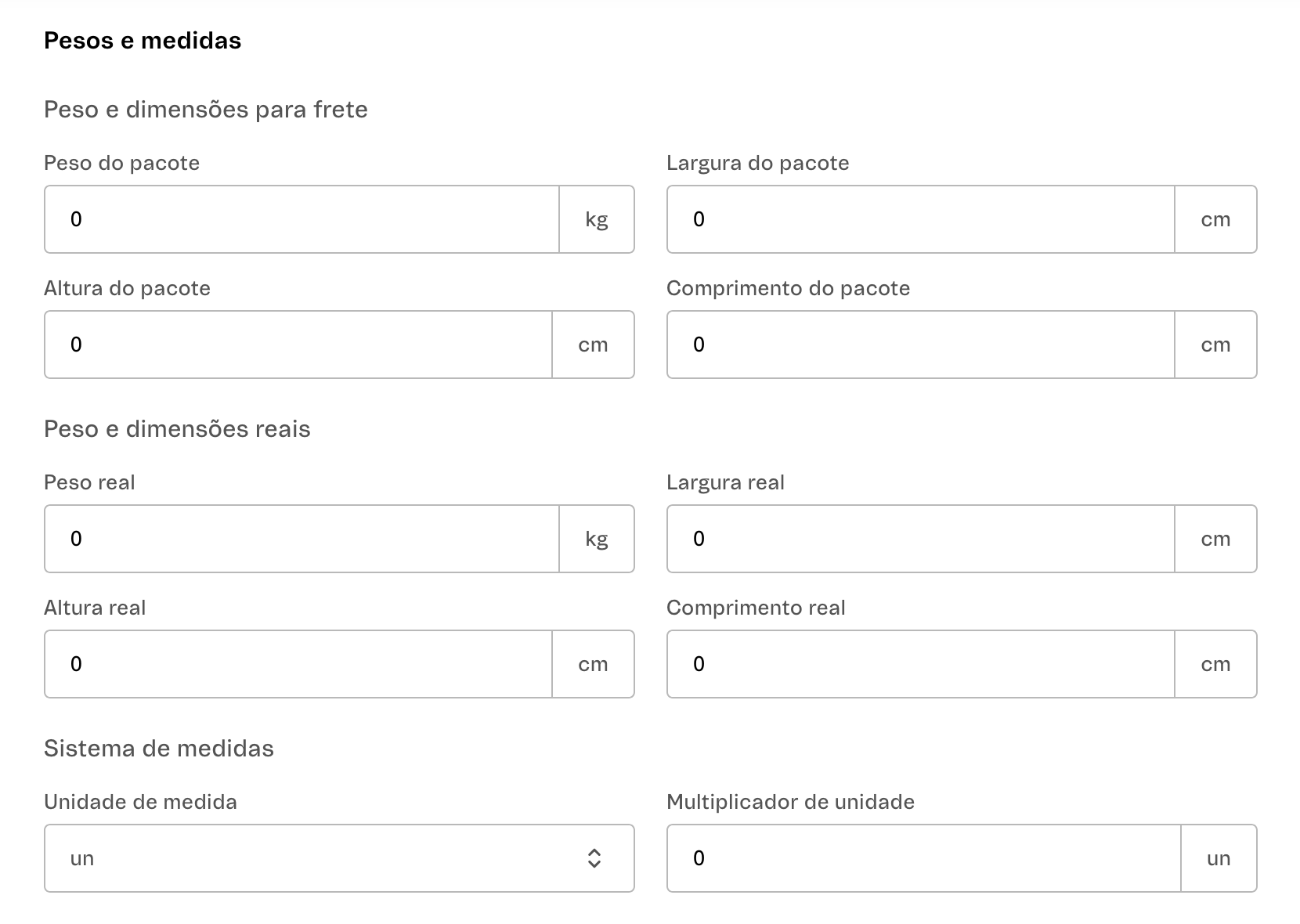Click the Sistema de medidas heading
The height and width of the screenshot is (924, 1300).
[x=159, y=748]
